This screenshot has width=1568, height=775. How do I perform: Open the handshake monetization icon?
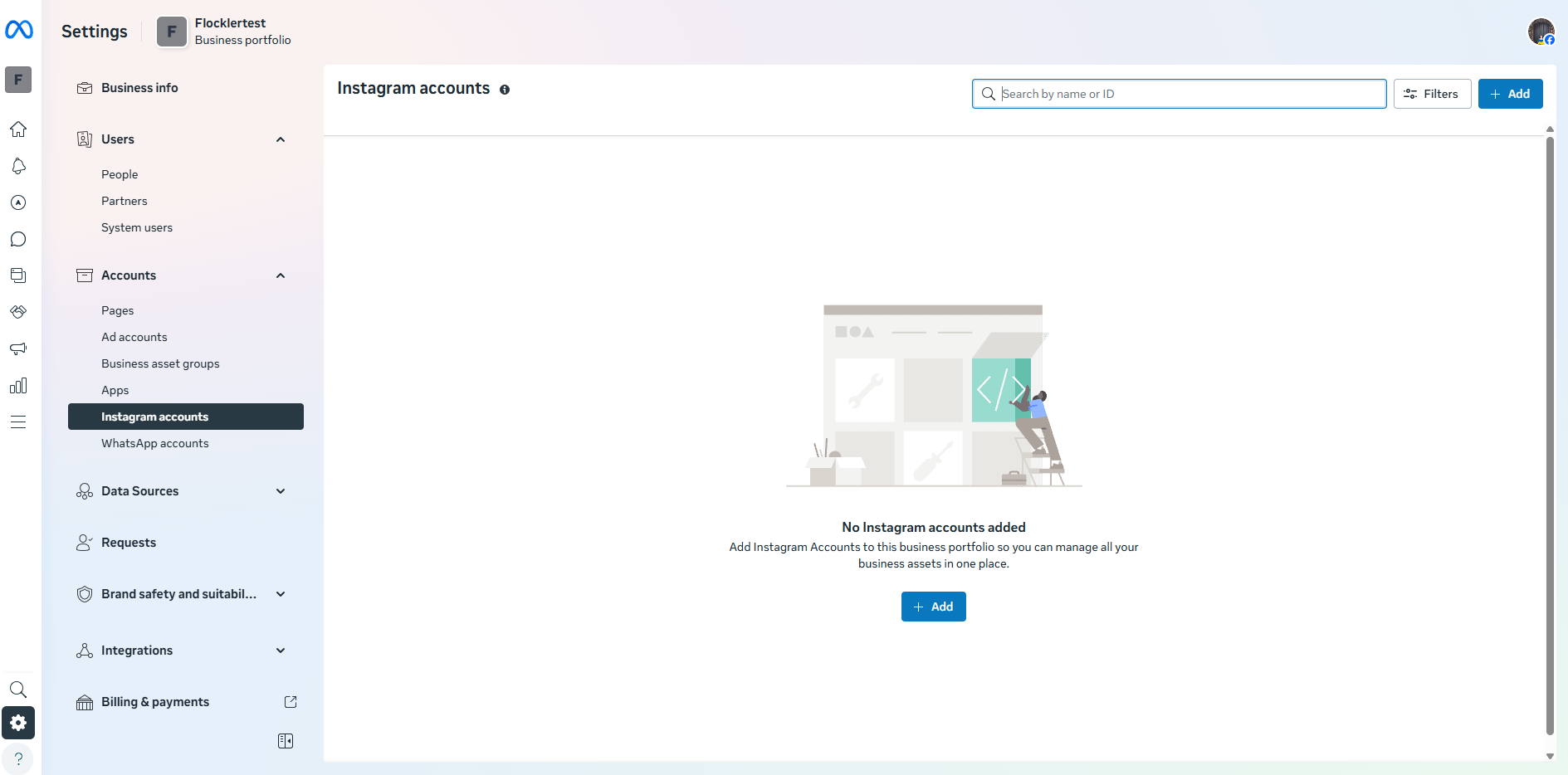click(18, 312)
